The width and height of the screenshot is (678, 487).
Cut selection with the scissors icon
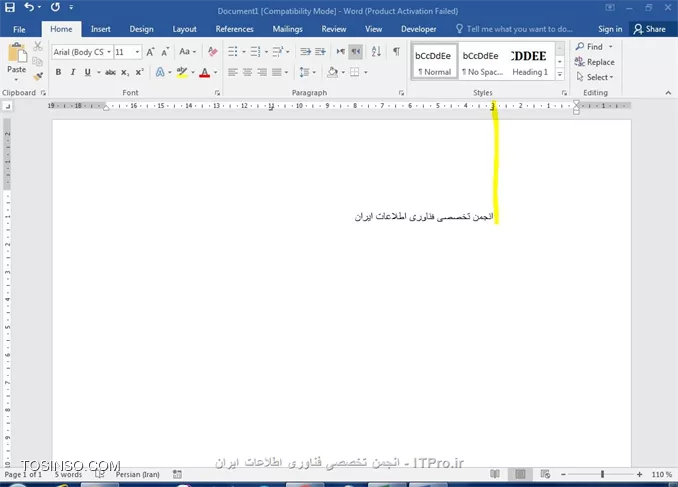38,46
